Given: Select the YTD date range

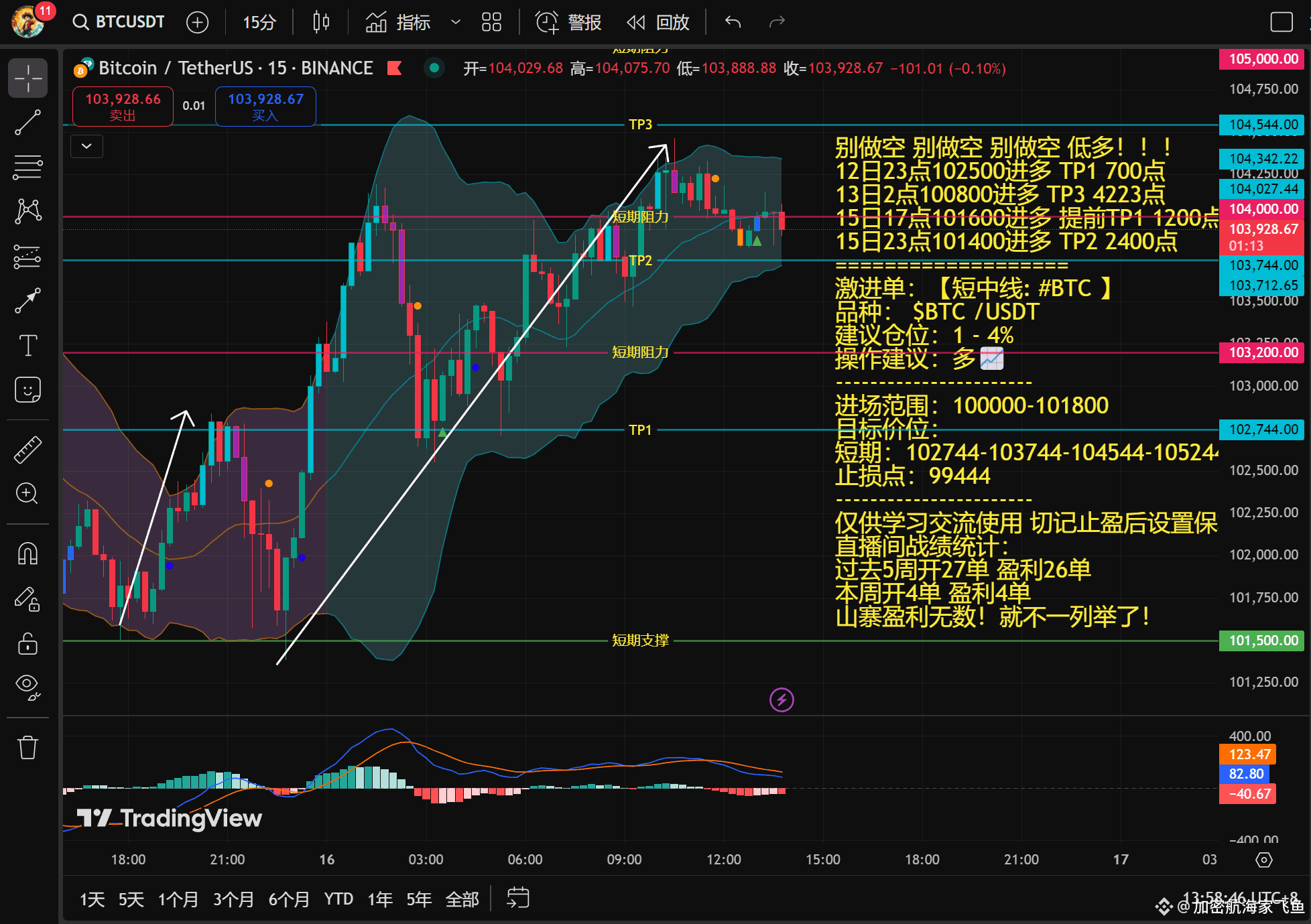Looking at the screenshot, I should pos(338,899).
